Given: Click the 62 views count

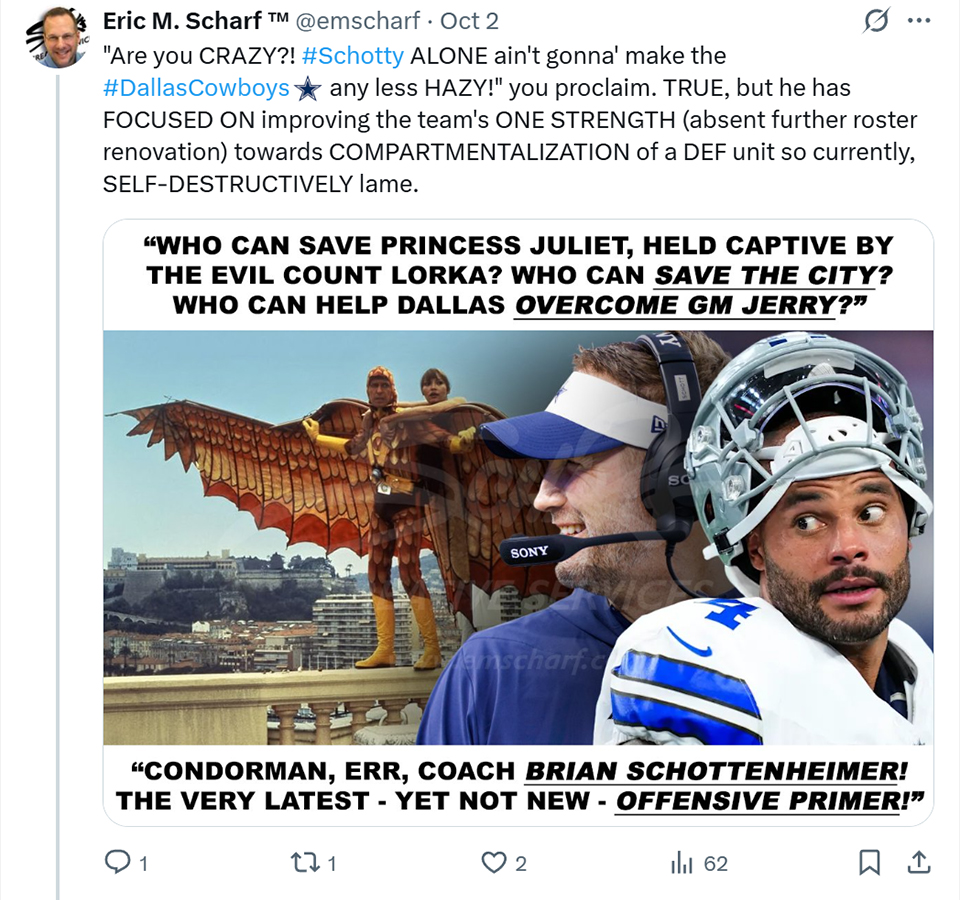Looking at the screenshot, I should point(716,864).
